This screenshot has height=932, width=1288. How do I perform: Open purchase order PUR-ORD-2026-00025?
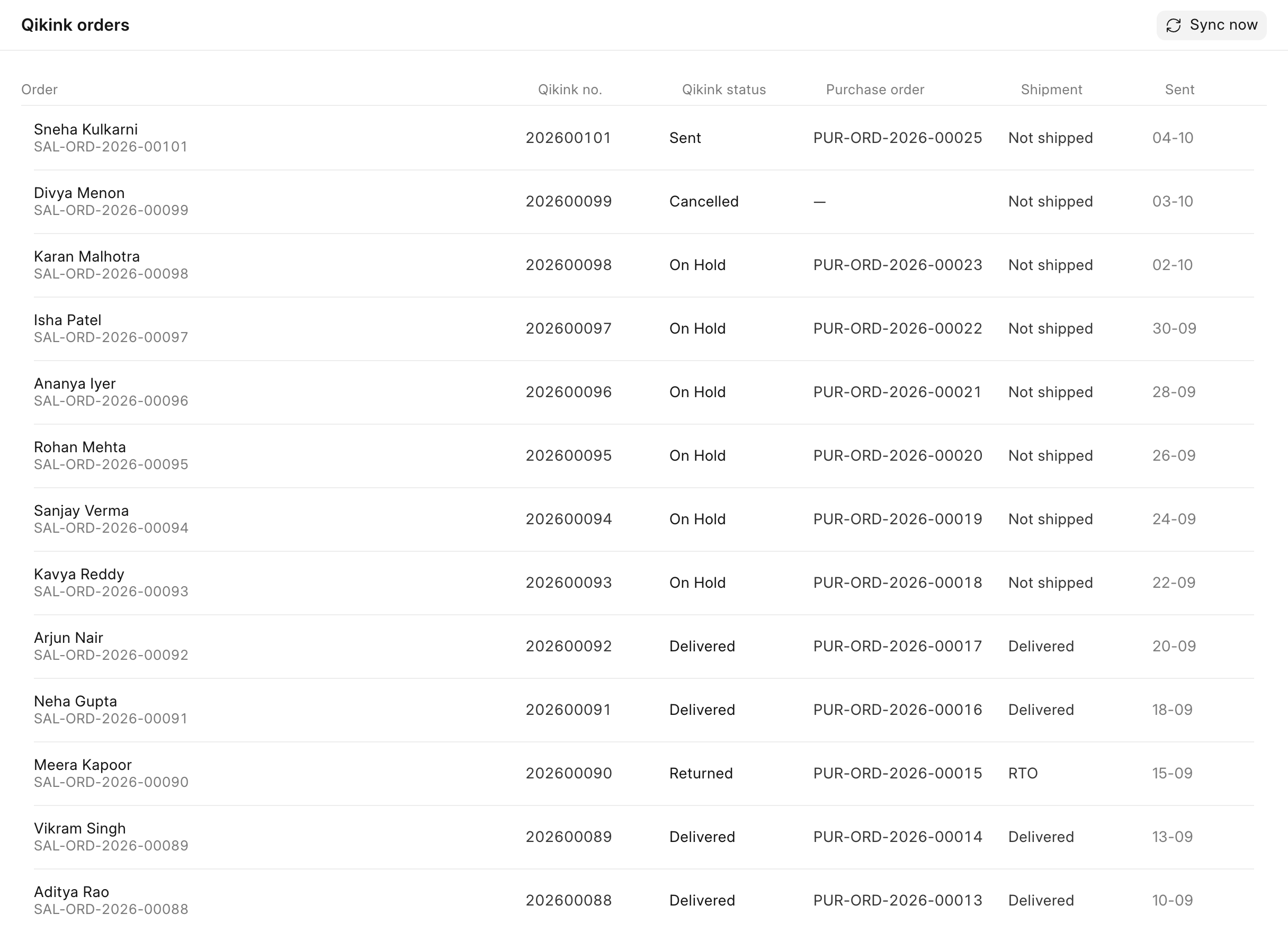tap(897, 138)
